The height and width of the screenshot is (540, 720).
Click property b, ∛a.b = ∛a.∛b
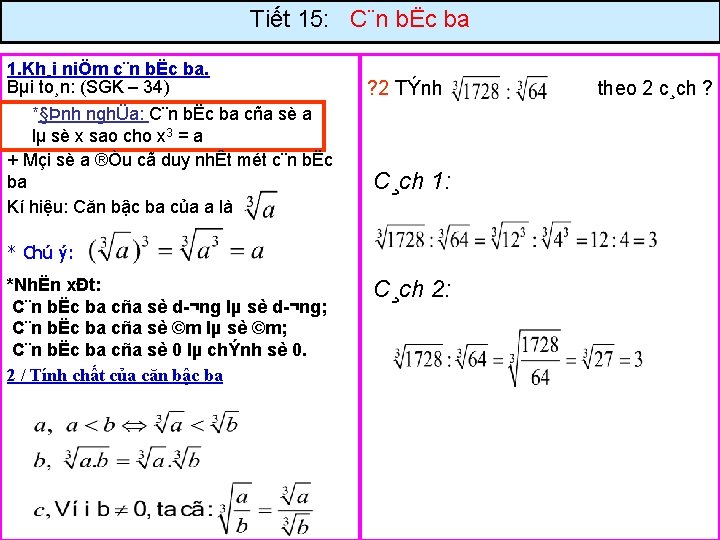point(117,458)
